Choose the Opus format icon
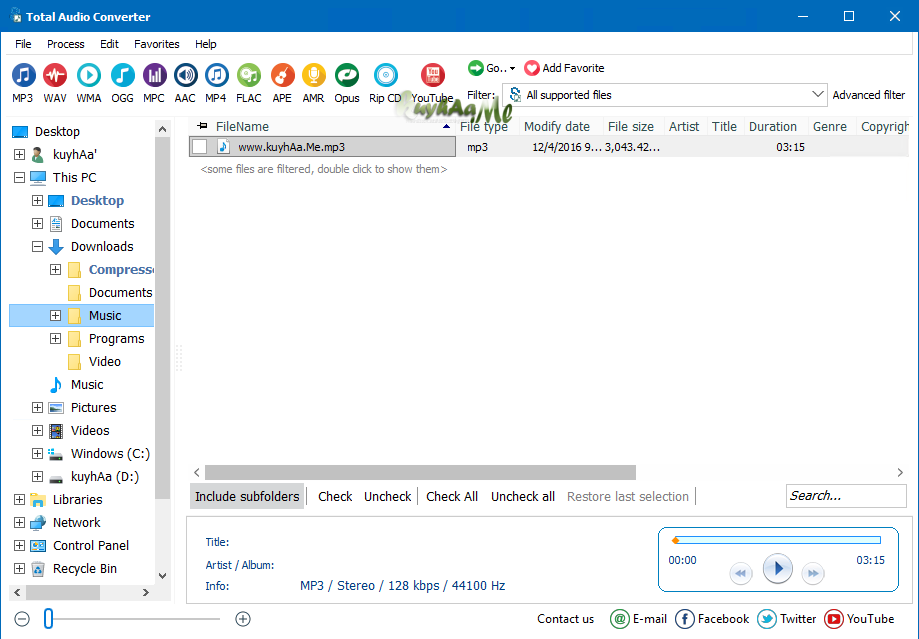Screen dimensions: 919x639 [x=346, y=76]
